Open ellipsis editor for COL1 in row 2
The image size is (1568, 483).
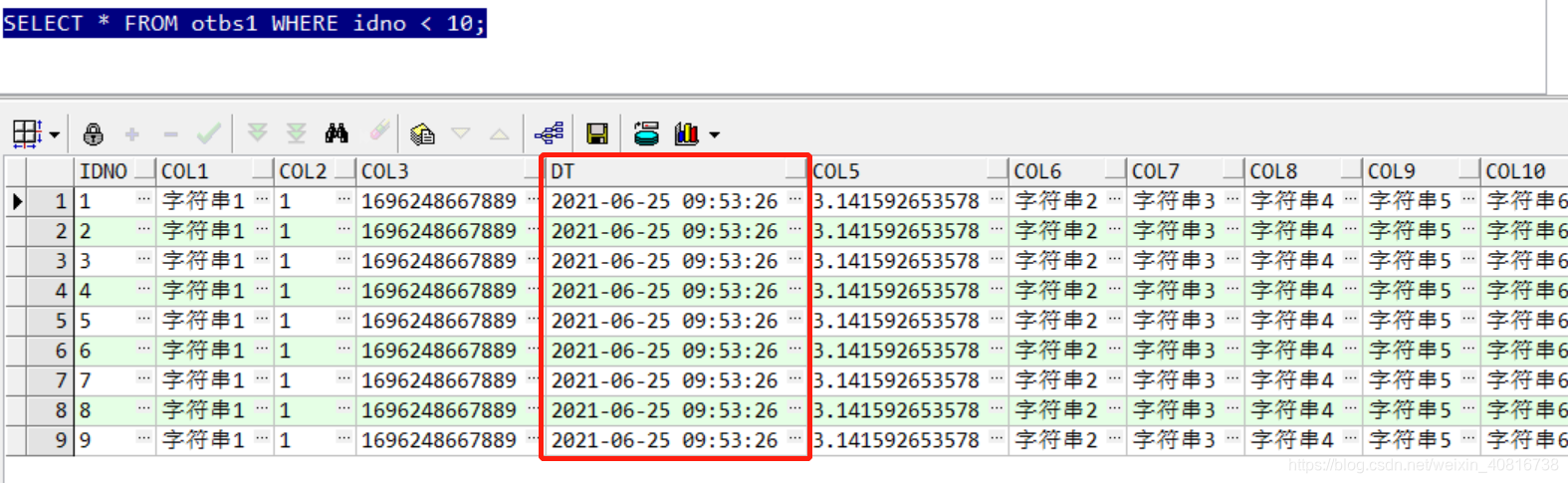263,229
